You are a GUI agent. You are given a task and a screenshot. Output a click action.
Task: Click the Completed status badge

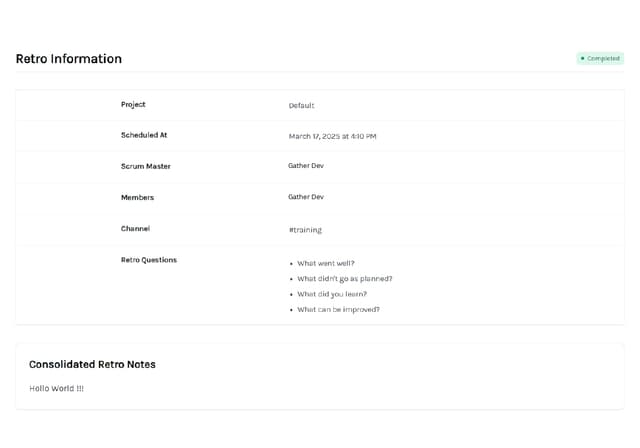tap(600, 59)
